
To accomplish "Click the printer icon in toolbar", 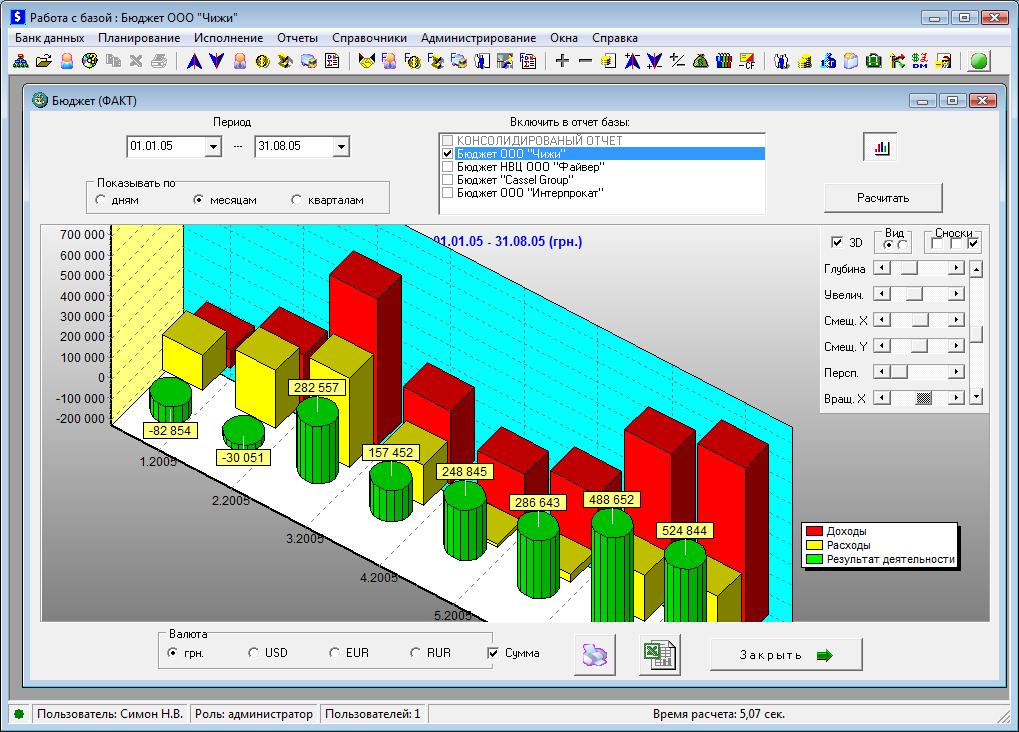I will [159, 62].
